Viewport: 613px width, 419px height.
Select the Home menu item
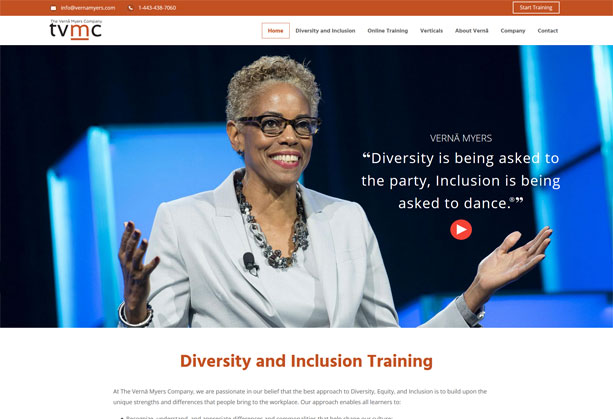(x=276, y=30)
